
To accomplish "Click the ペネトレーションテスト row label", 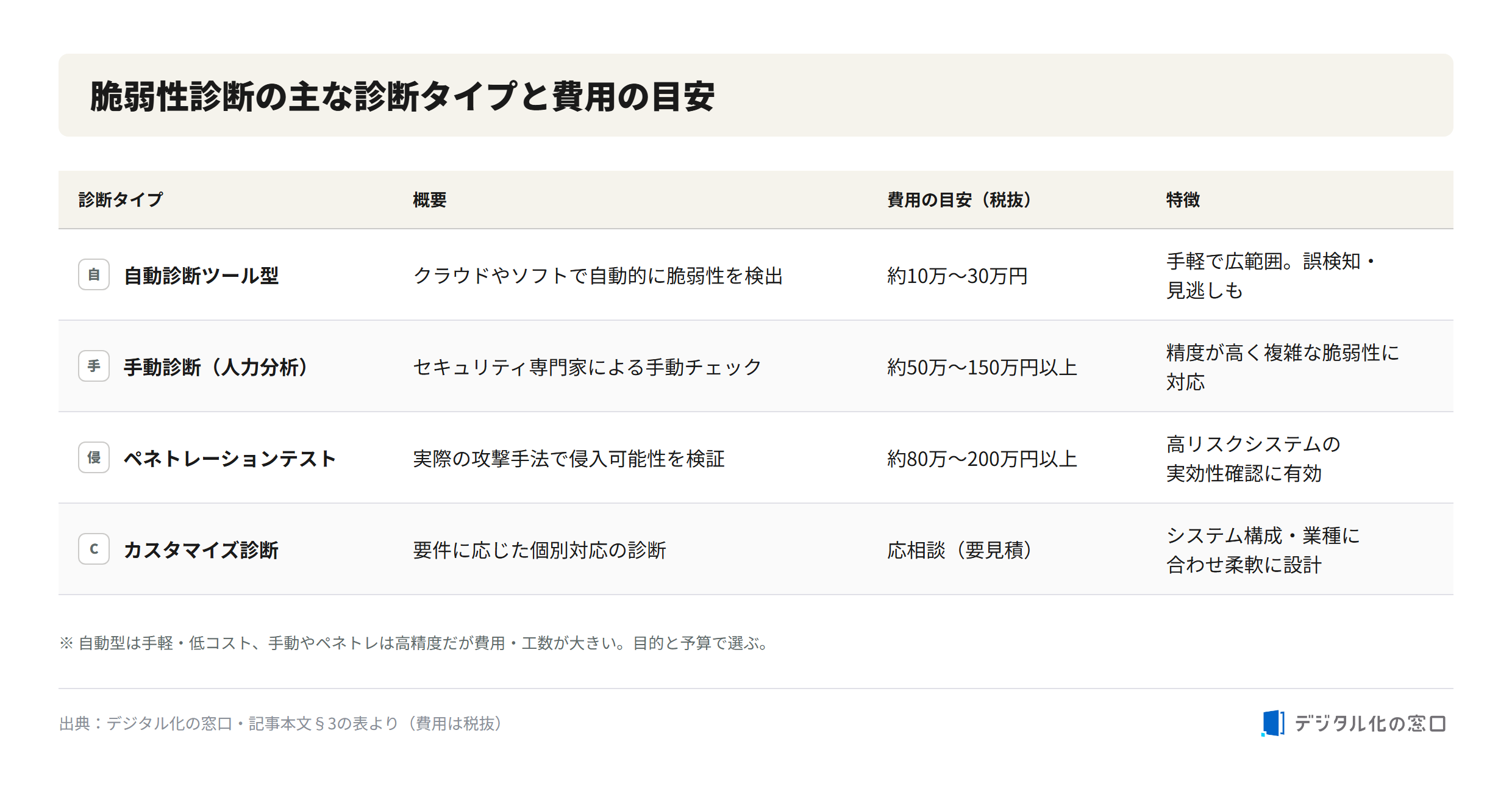I will pos(230,459).
